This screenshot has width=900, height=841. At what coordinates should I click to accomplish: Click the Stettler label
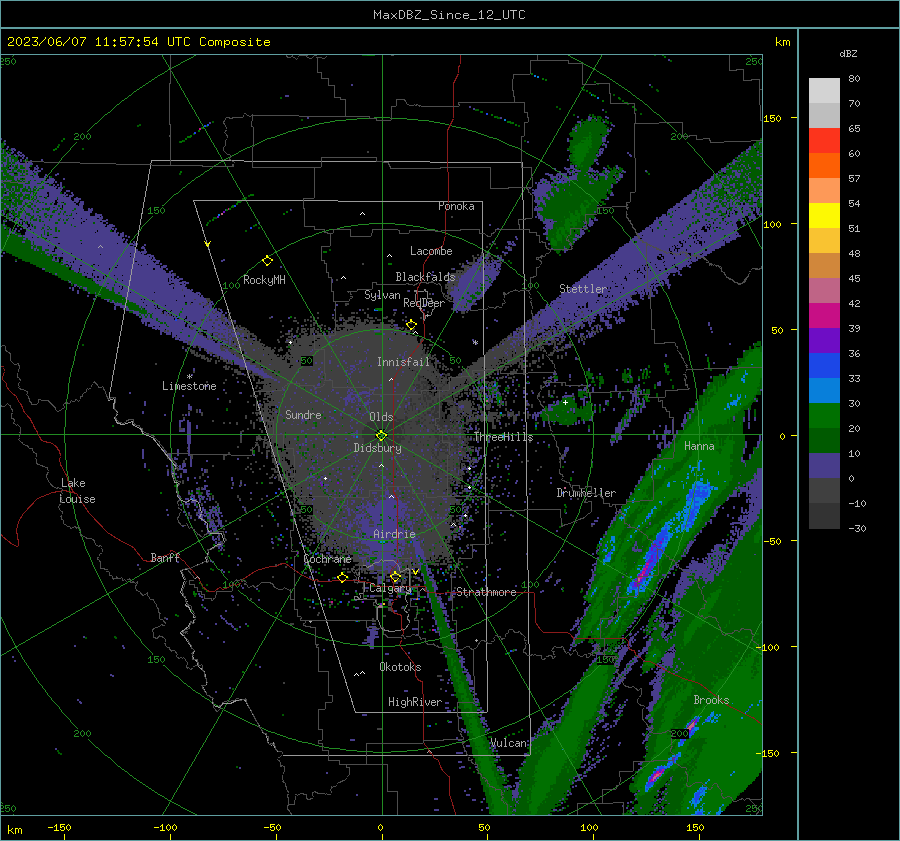pos(583,289)
